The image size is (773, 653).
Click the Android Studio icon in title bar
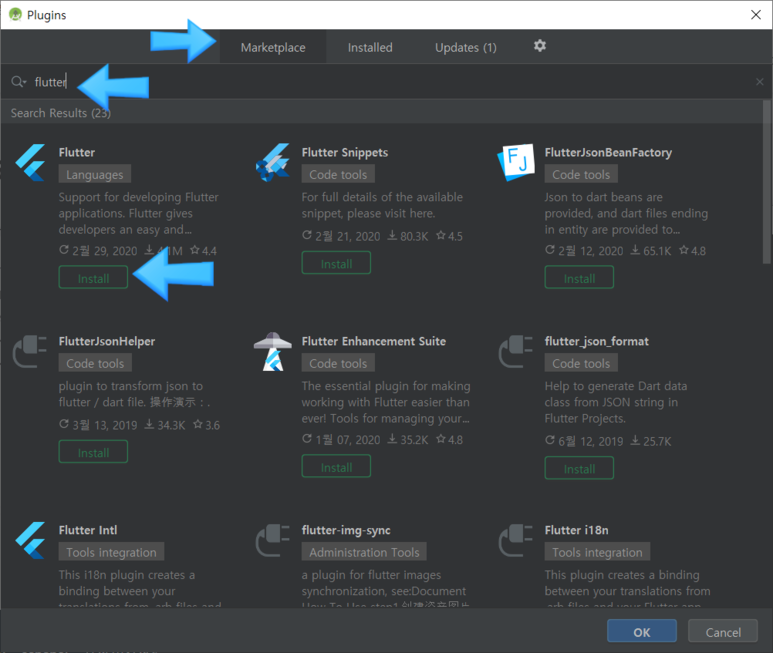15,14
